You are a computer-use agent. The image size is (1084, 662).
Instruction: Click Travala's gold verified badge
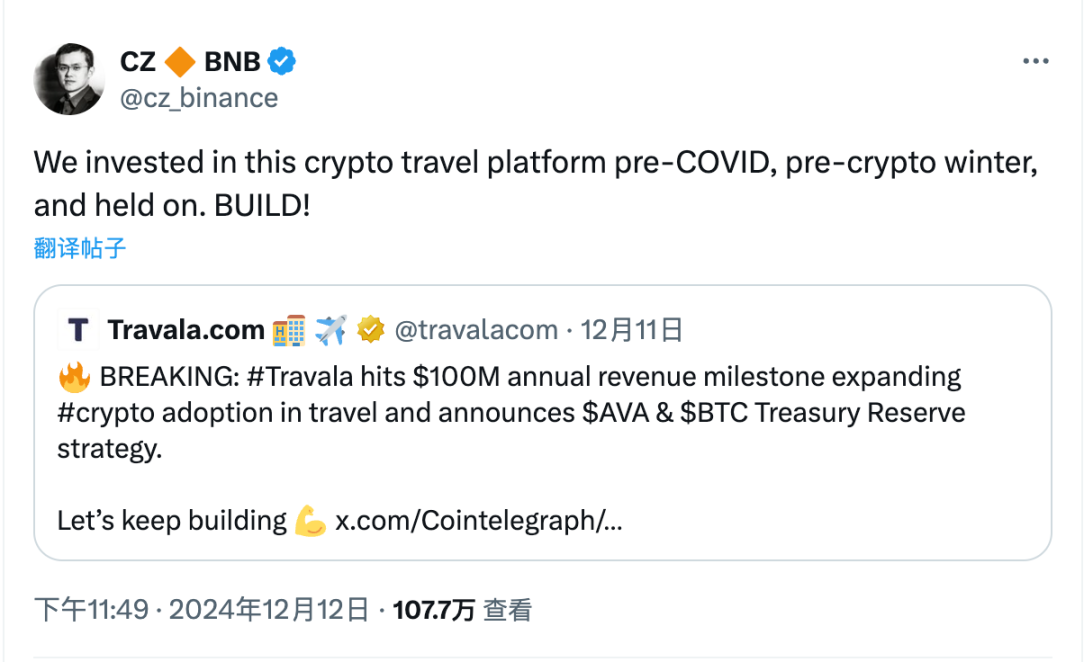(x=371, y=330)
